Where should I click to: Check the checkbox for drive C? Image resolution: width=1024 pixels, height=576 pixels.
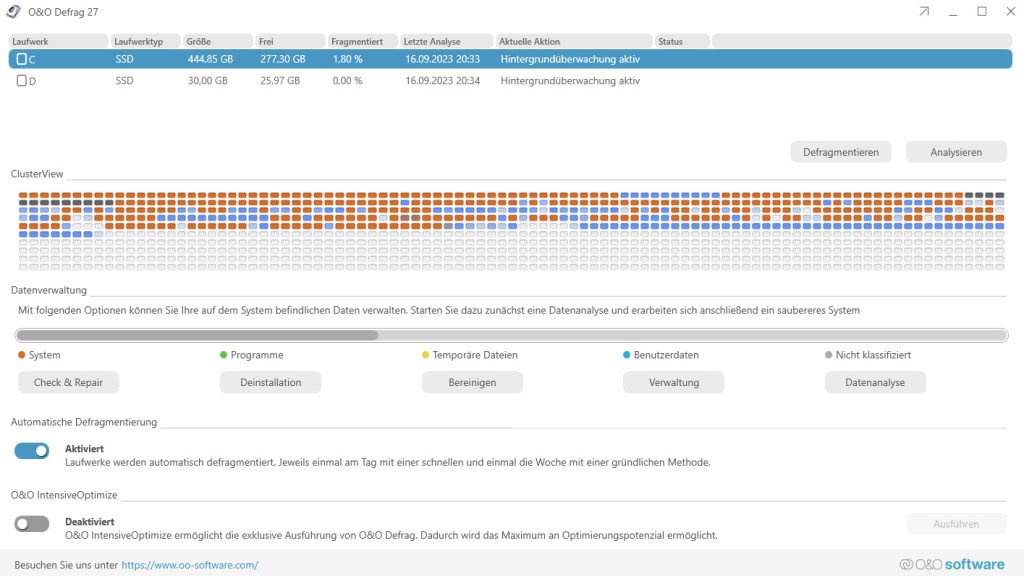pyautogui.click(x=22, y=60)
